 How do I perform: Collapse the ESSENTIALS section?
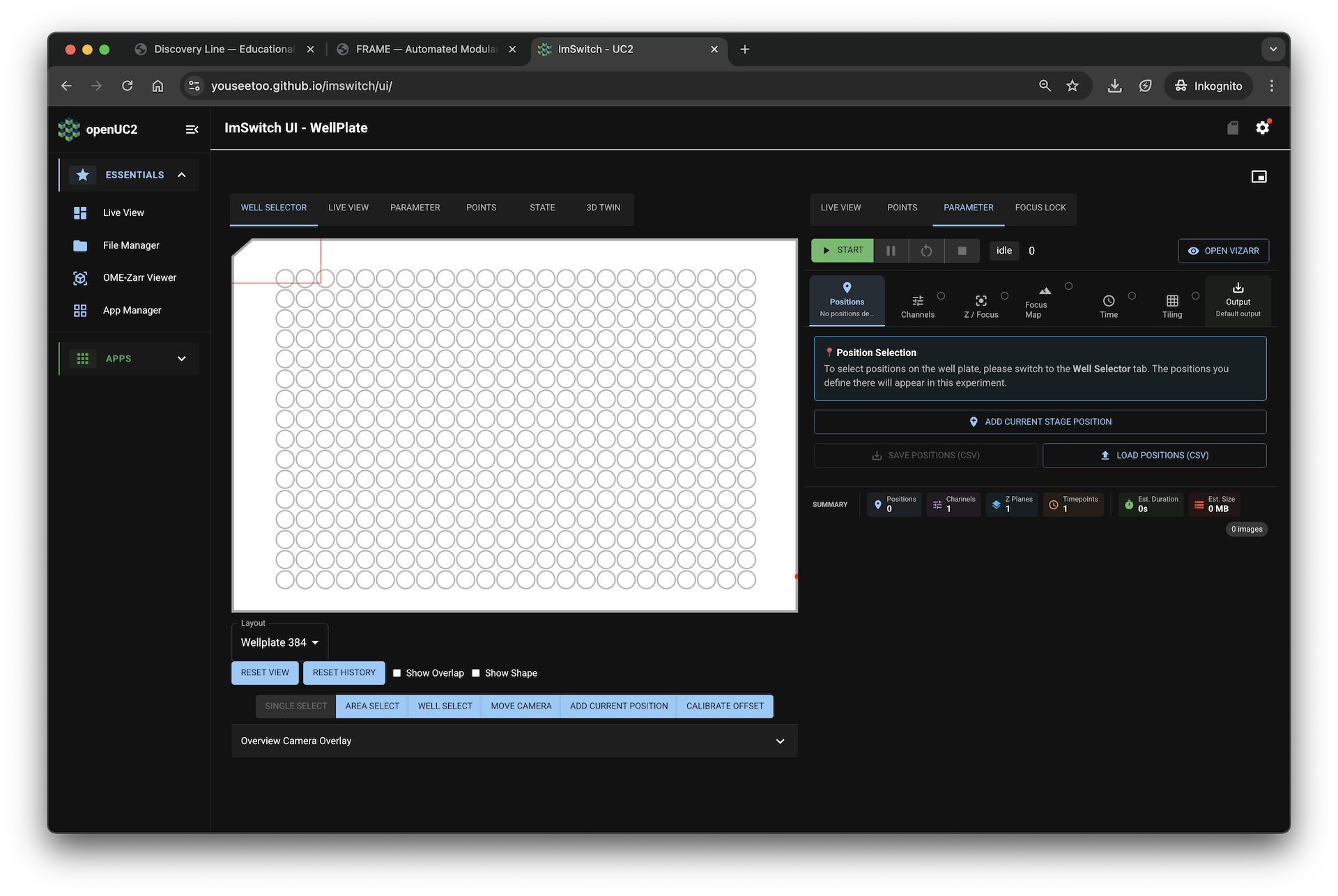click(x=182, y=175)
